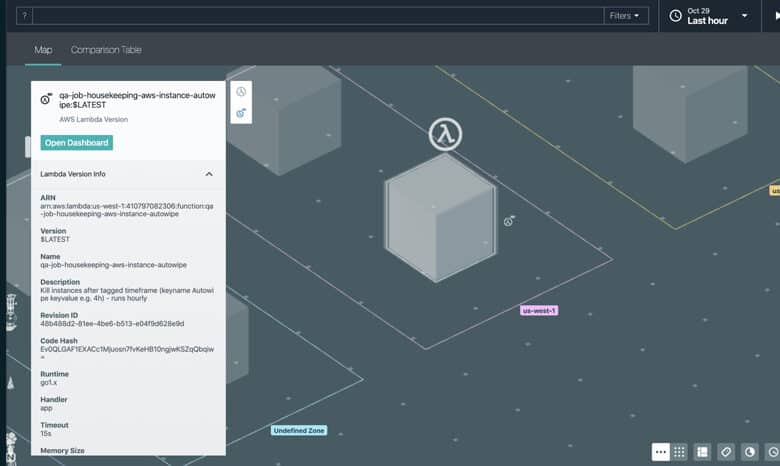Toggle the sidebar panel layout icon
780x466 pixels.
coord(702,452)
